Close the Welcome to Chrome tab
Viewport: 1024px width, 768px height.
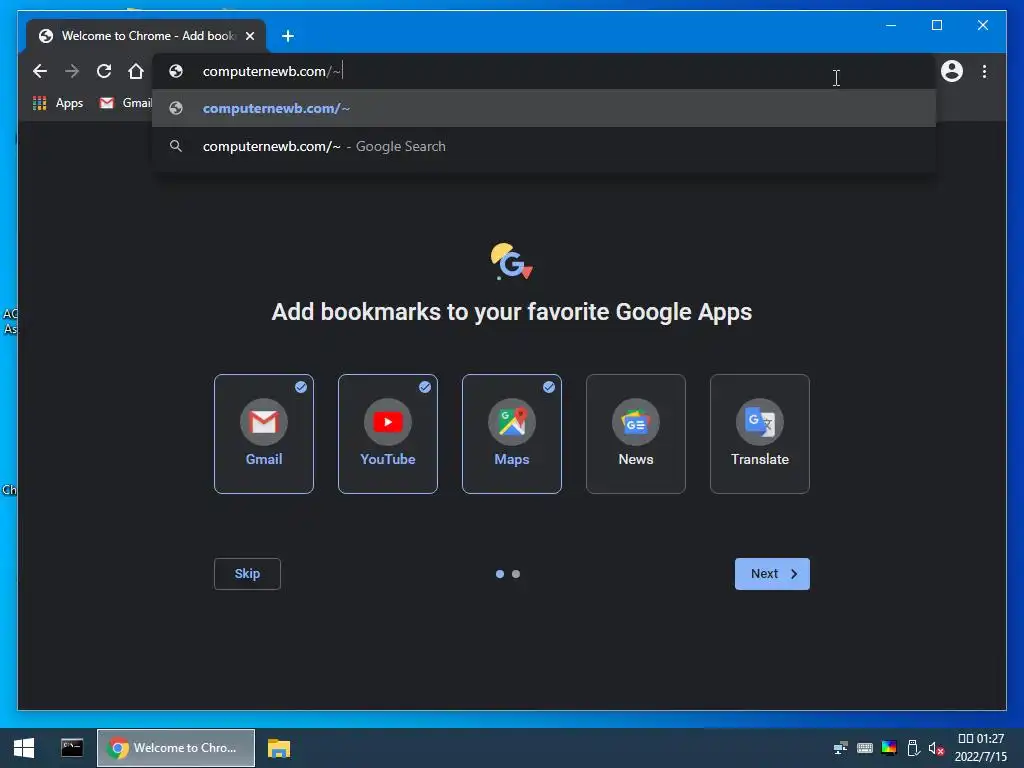click(249, 36)
